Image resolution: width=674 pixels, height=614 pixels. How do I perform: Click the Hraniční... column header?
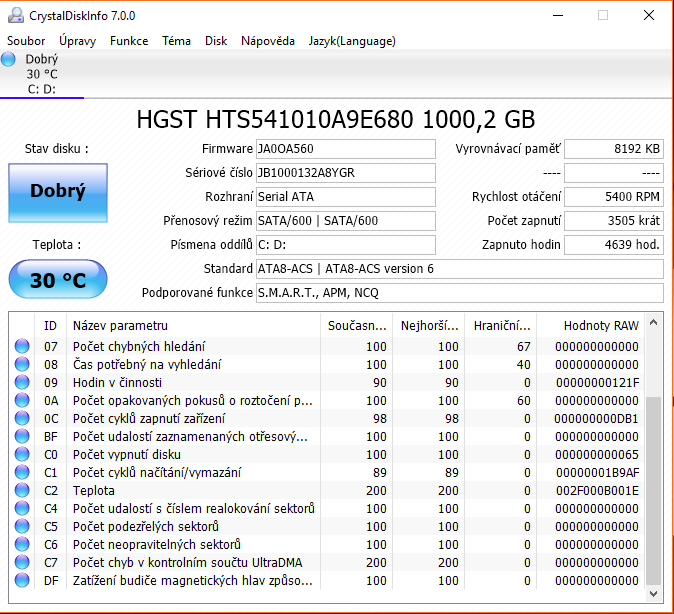click(501, 325)
